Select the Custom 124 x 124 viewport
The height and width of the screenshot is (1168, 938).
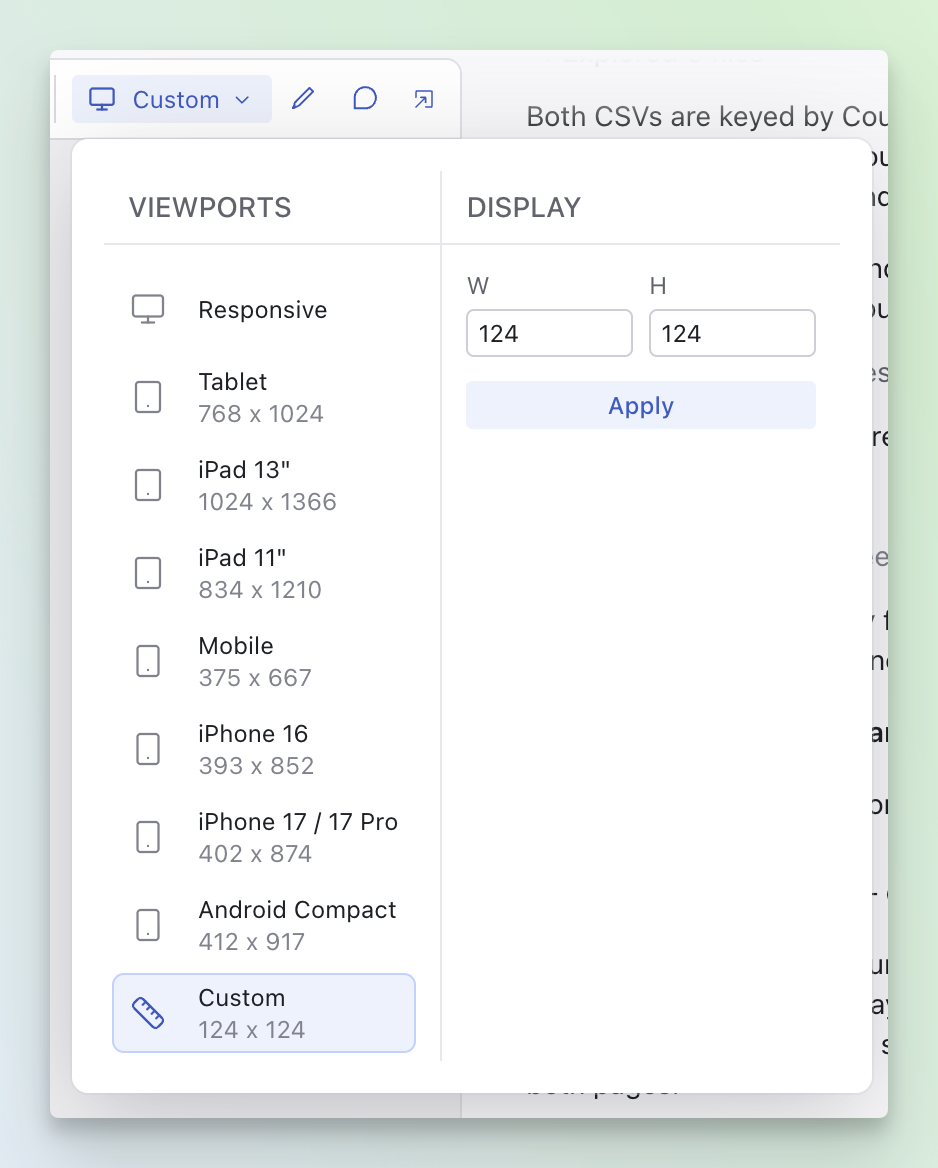pos(264,1013)
